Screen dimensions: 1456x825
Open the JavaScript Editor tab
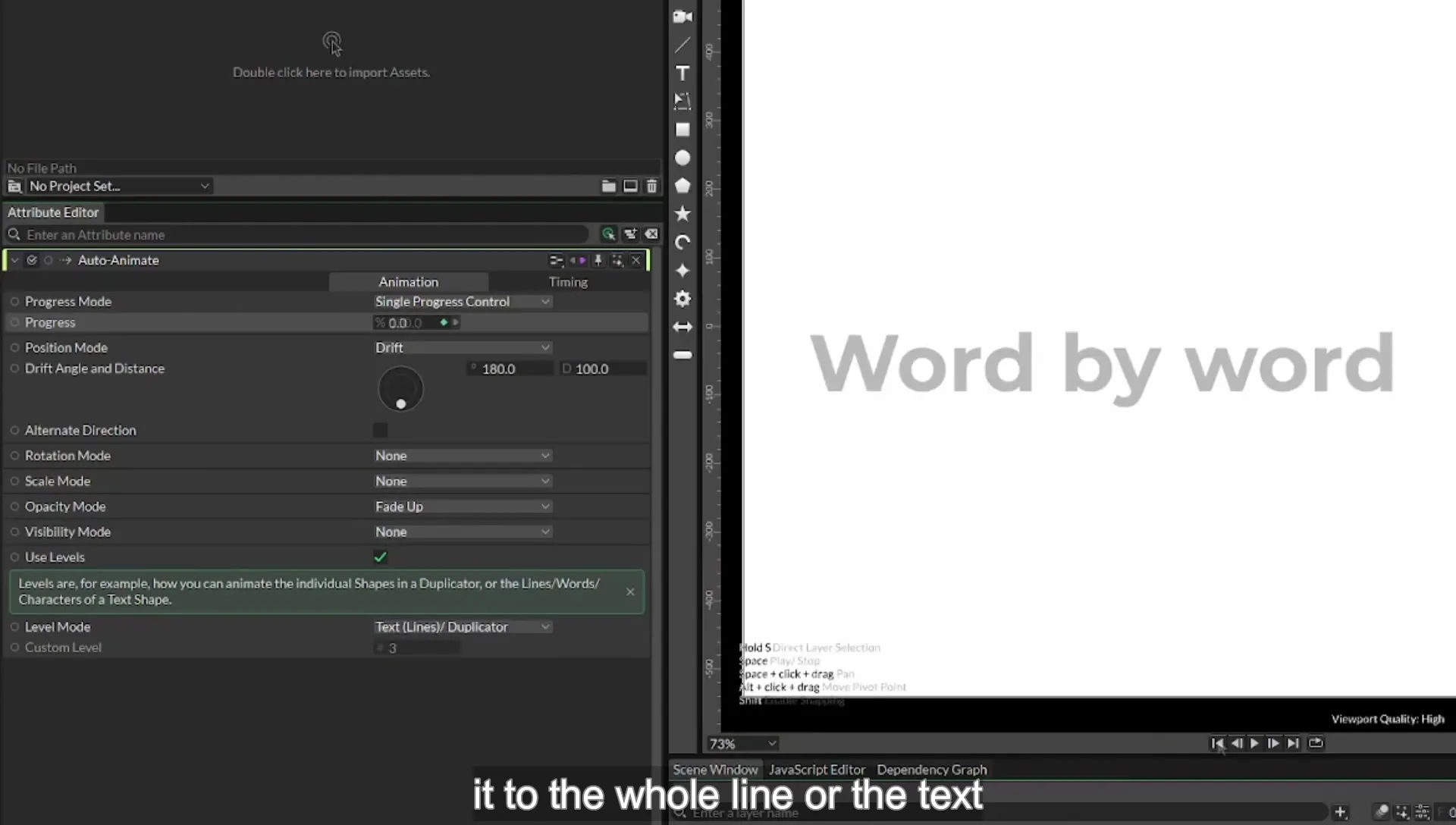[x=817, y=770]
